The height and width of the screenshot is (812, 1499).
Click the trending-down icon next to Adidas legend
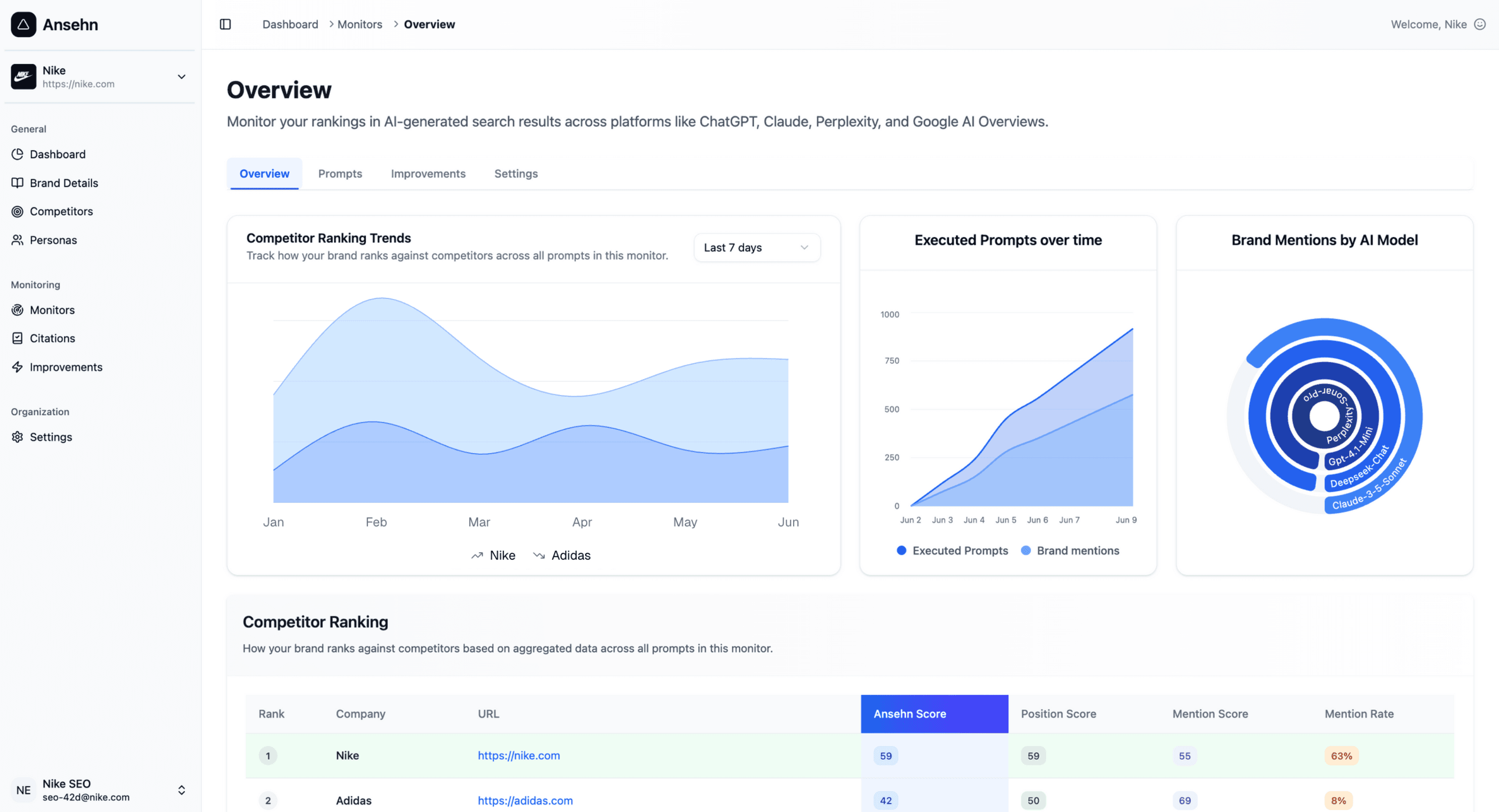coord(539,556)
